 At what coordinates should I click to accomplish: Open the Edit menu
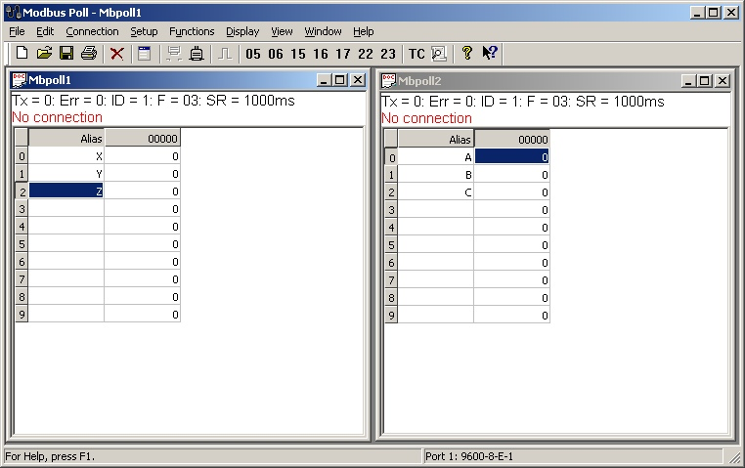45,31
